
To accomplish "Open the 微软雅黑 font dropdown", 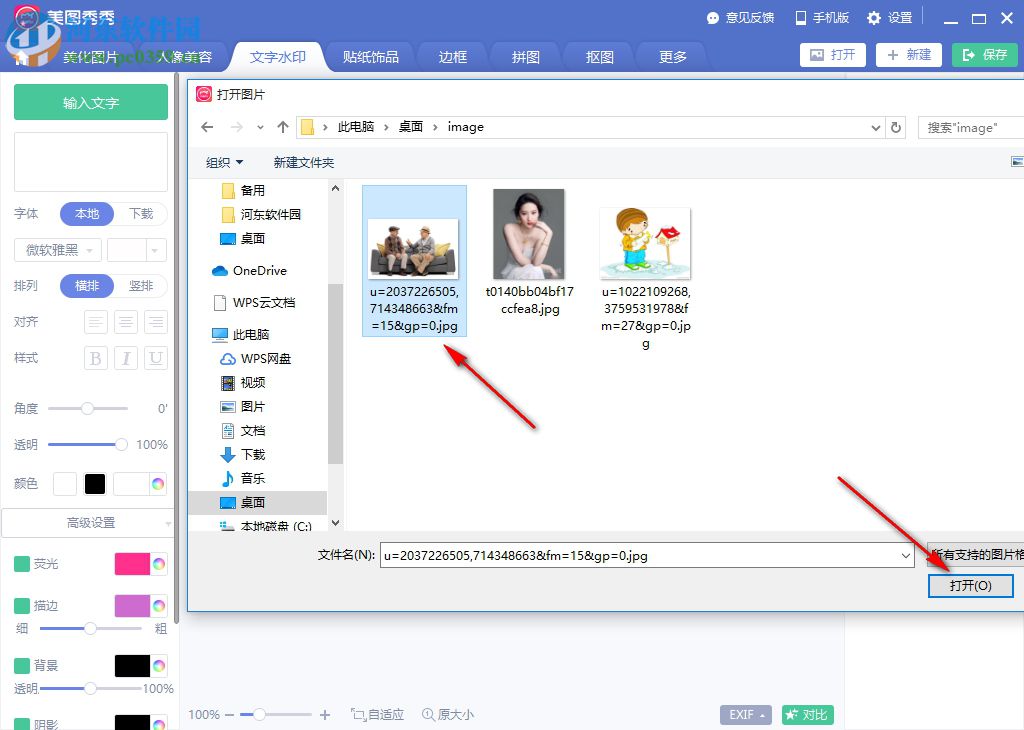I will click(57, 249).
